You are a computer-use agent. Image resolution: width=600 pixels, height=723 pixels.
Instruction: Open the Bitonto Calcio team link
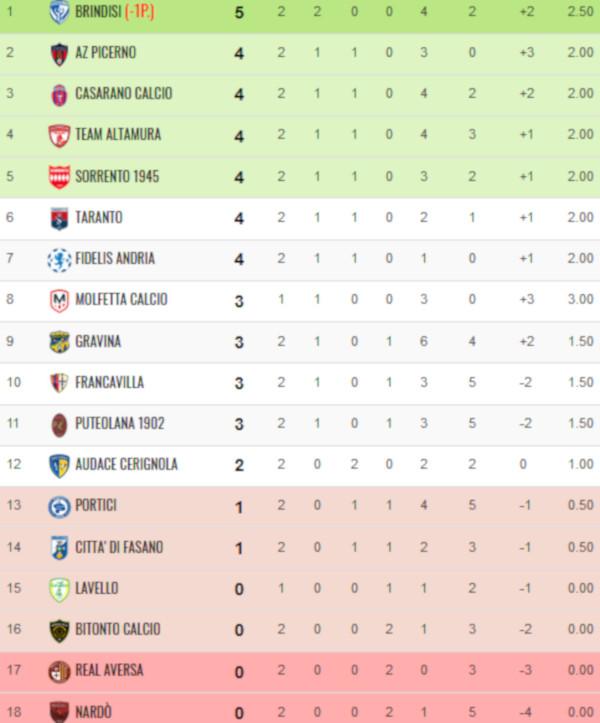(118, 629)
